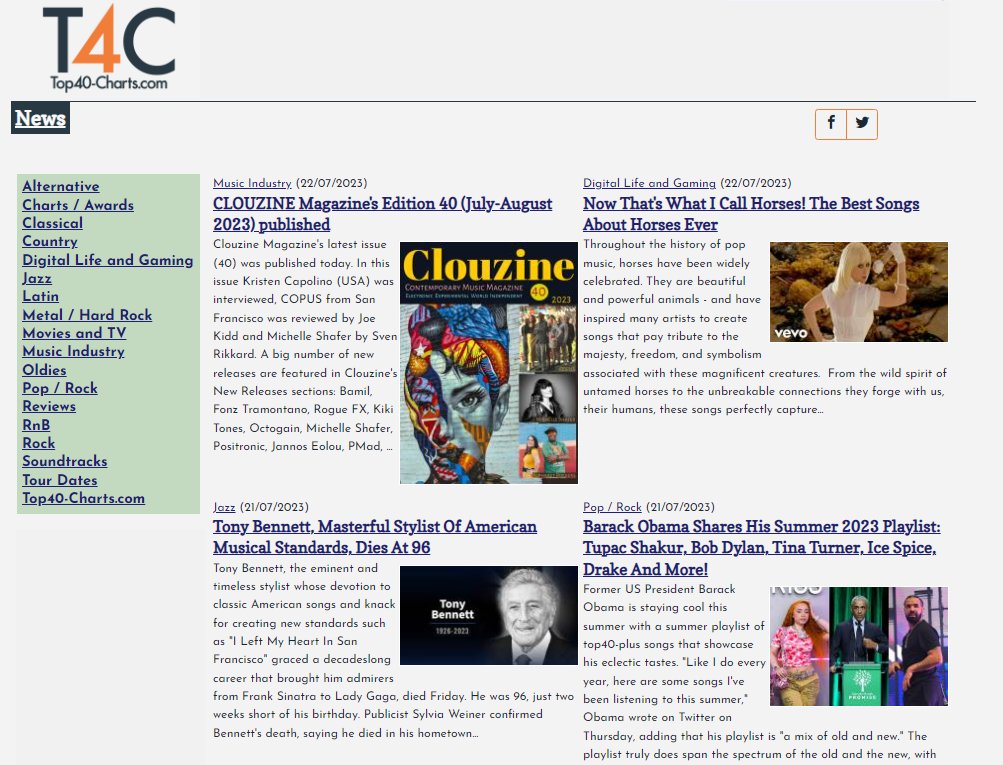The height and width of the screenshot is (765, 1003).
Task: Open the Reviews category
Action: point(49,406)
